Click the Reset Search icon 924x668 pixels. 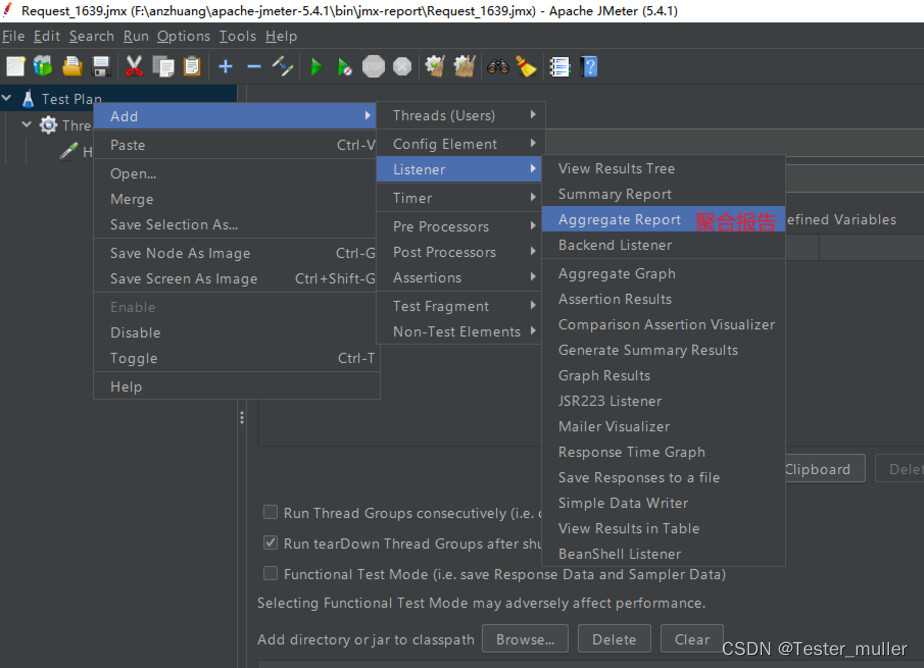click(526, 67)
